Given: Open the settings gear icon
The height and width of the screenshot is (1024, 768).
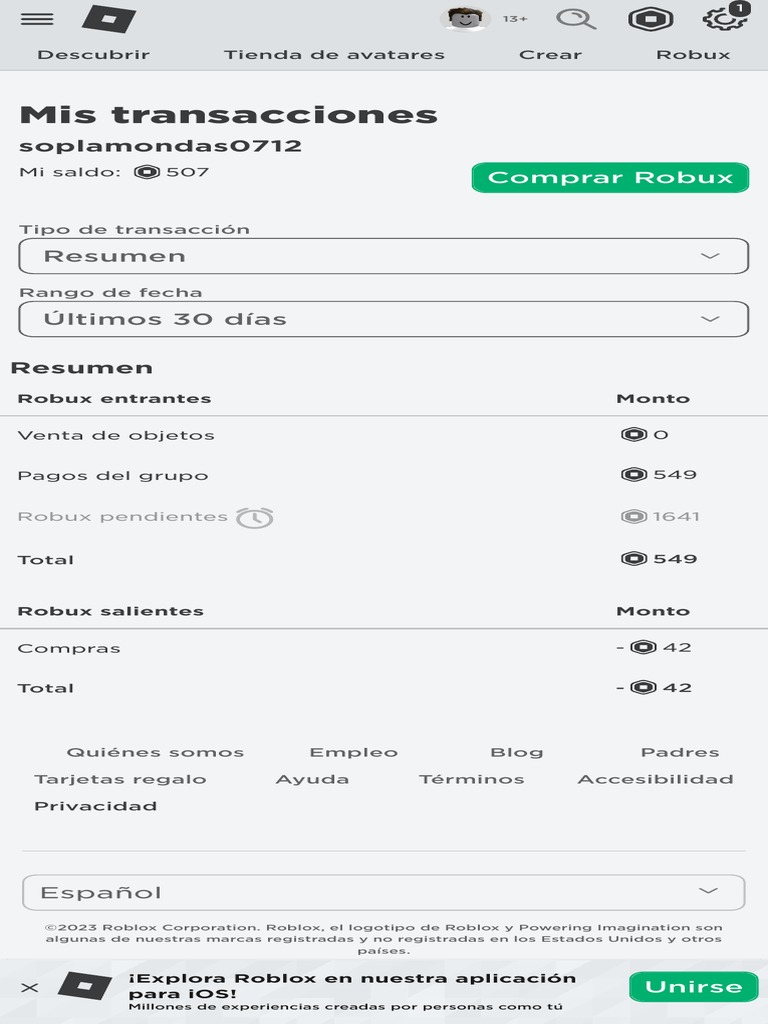Looking at the screenshot, I should click(724, 19).
